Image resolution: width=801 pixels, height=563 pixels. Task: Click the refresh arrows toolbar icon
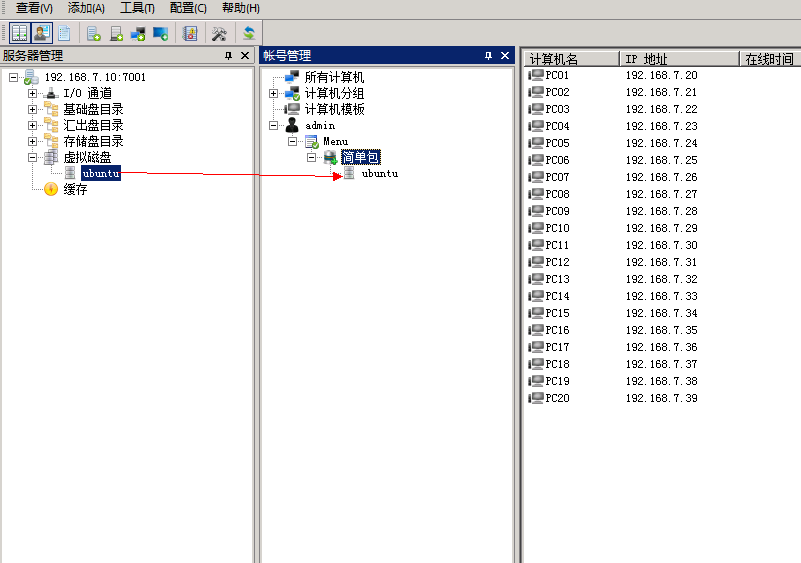click(249, 34)
